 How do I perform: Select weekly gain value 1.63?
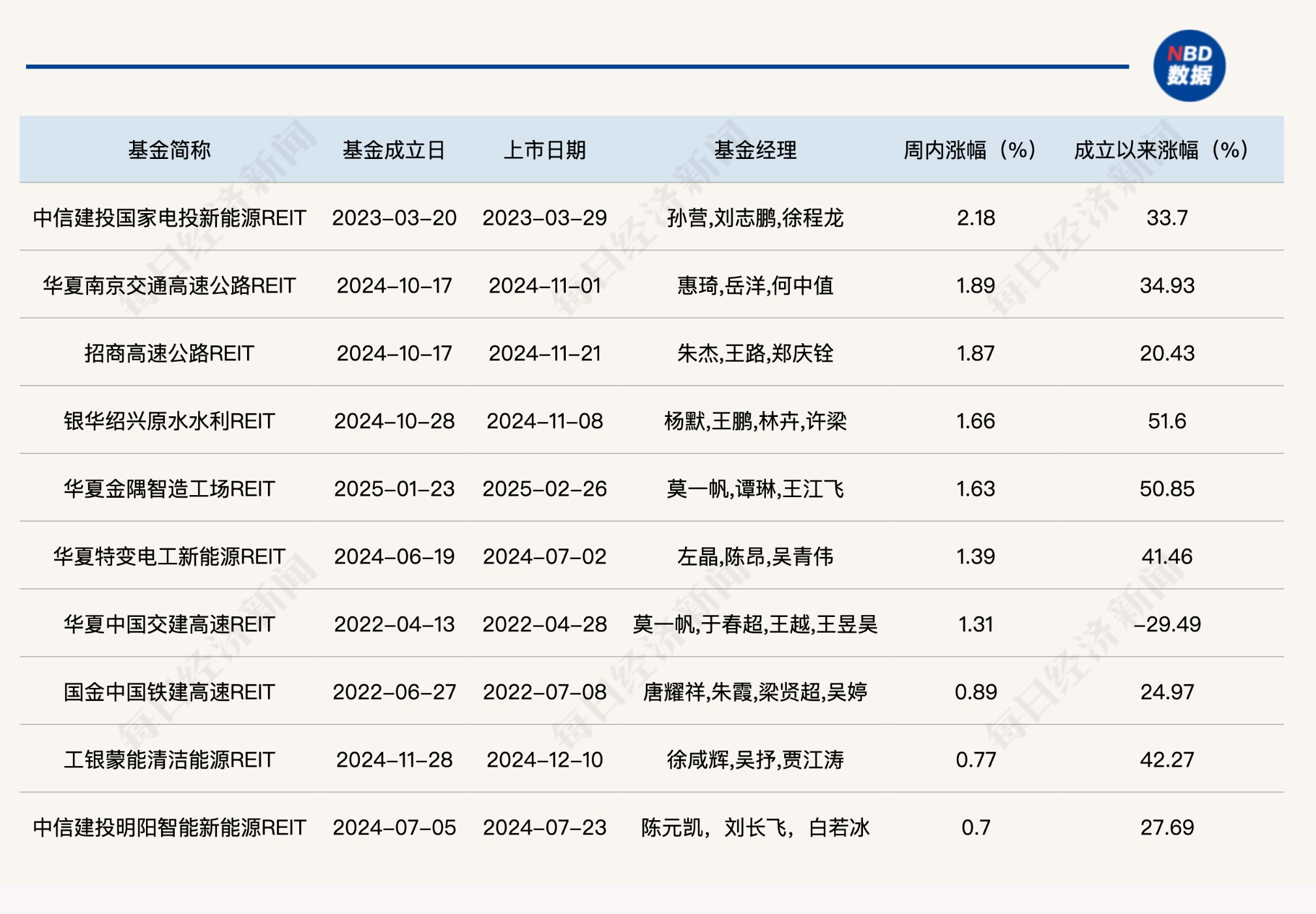976,489
